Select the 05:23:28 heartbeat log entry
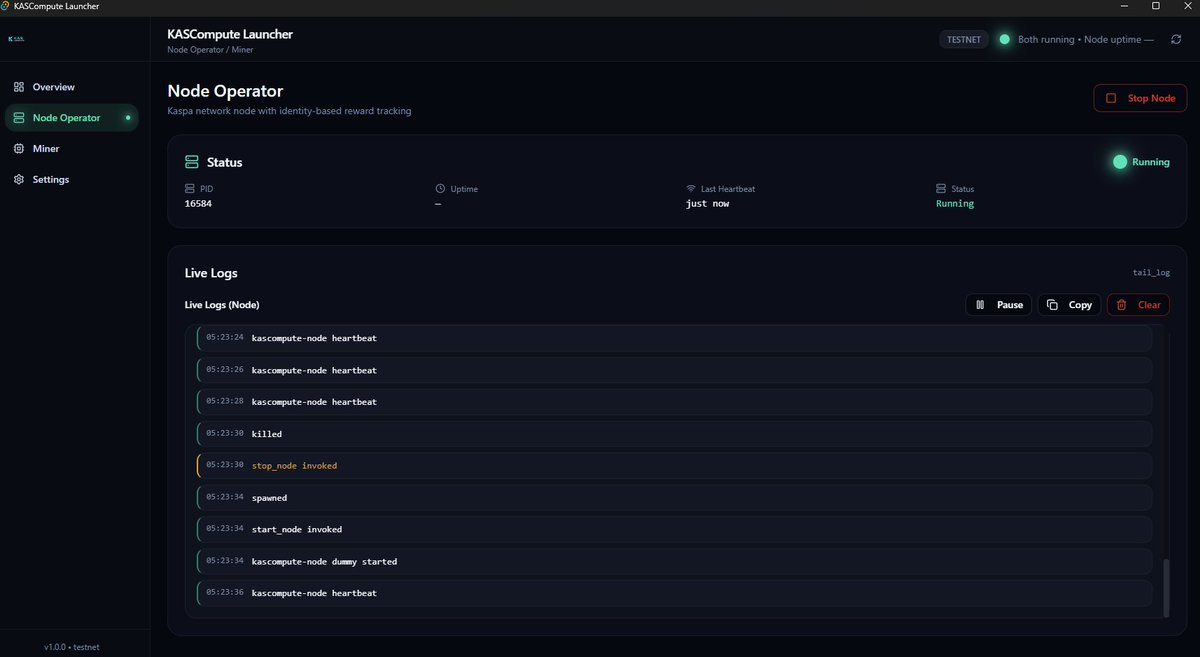Image resolution: width=1200 pixels, height=657 pixels. pos(674,402)
